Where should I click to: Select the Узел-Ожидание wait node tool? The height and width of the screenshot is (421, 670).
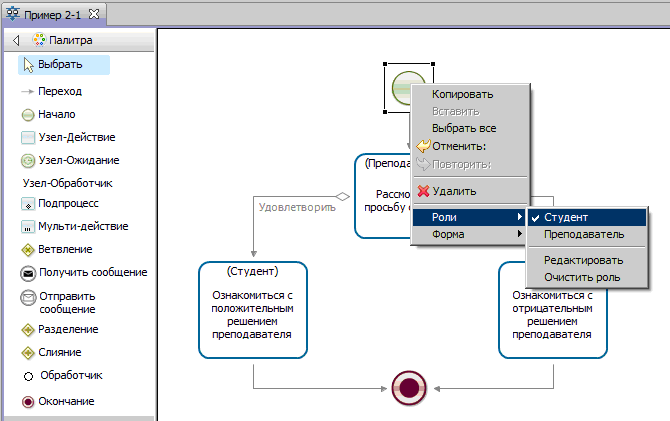click(78, 160)
